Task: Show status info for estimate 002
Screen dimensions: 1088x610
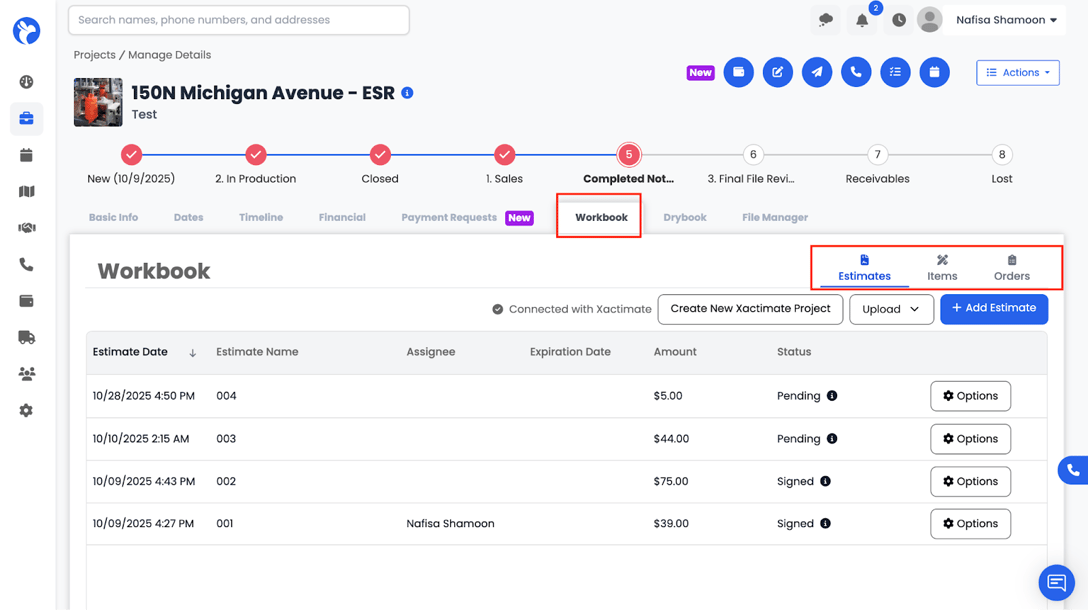Action: [825, 481]
